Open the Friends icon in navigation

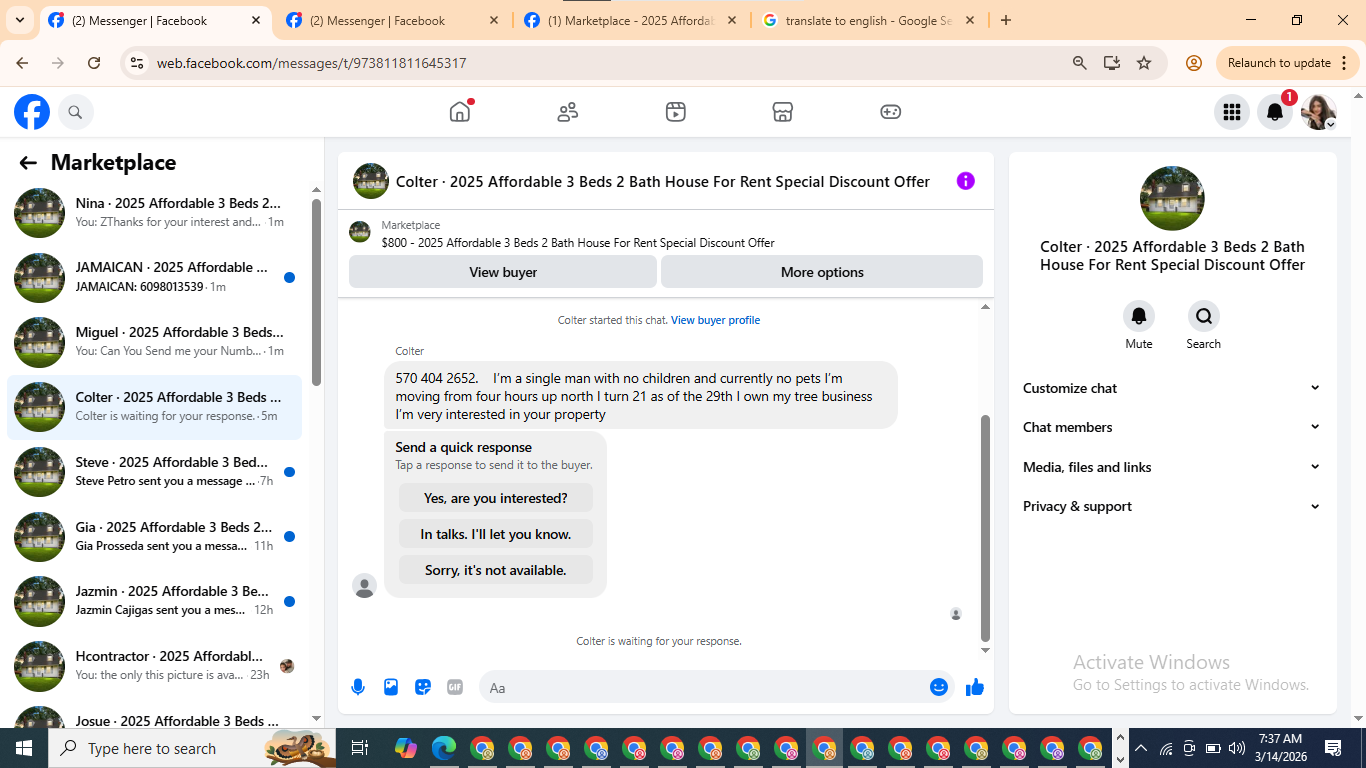[x=568, y=112]
